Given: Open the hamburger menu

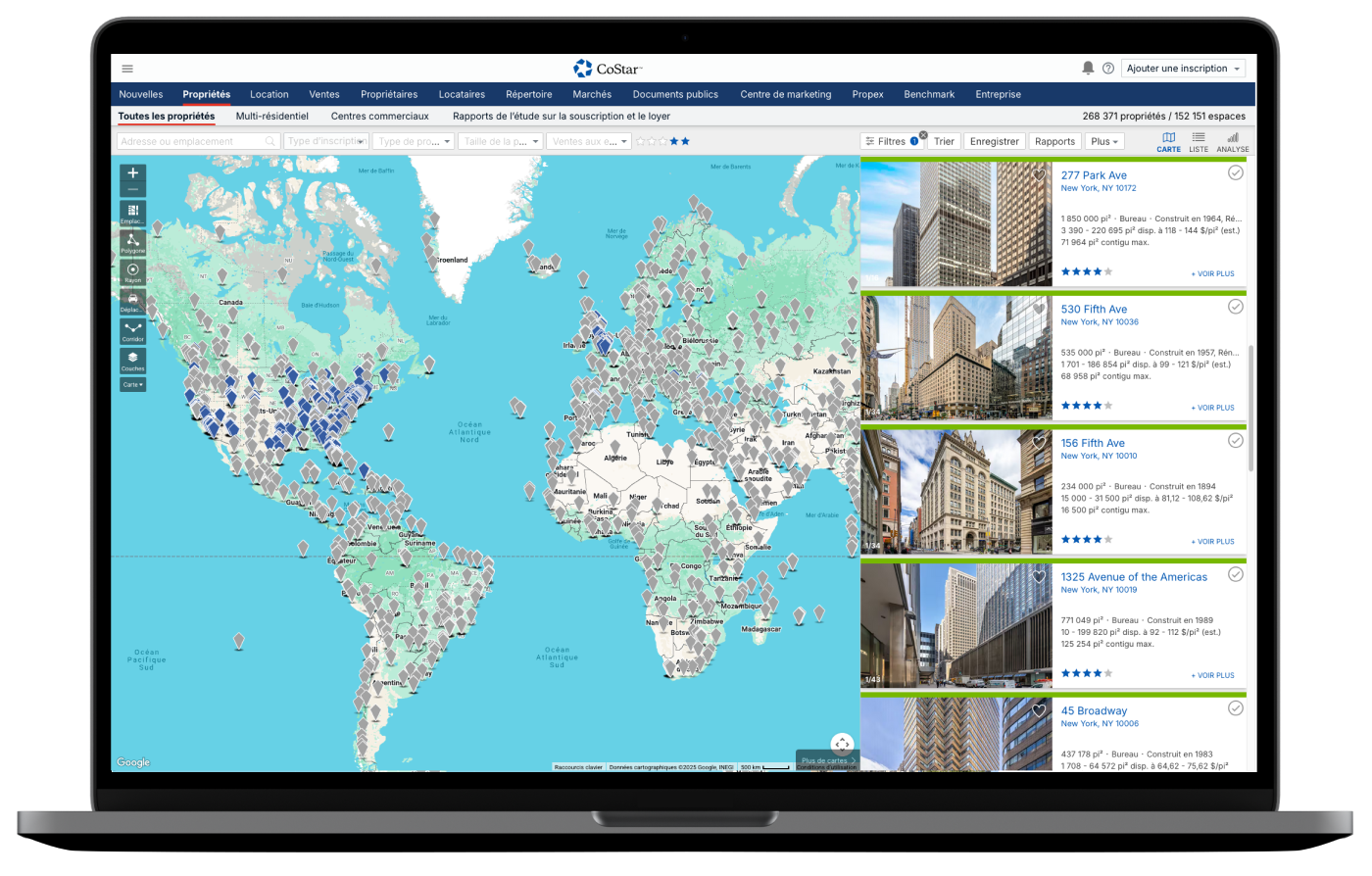Looking at the screenshot, I should coord(127,69).
